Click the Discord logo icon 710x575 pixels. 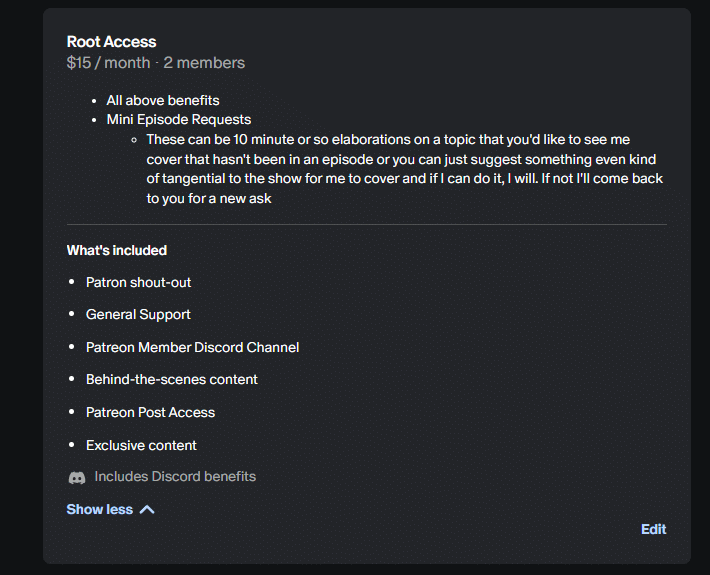click(x=77, y=478)
